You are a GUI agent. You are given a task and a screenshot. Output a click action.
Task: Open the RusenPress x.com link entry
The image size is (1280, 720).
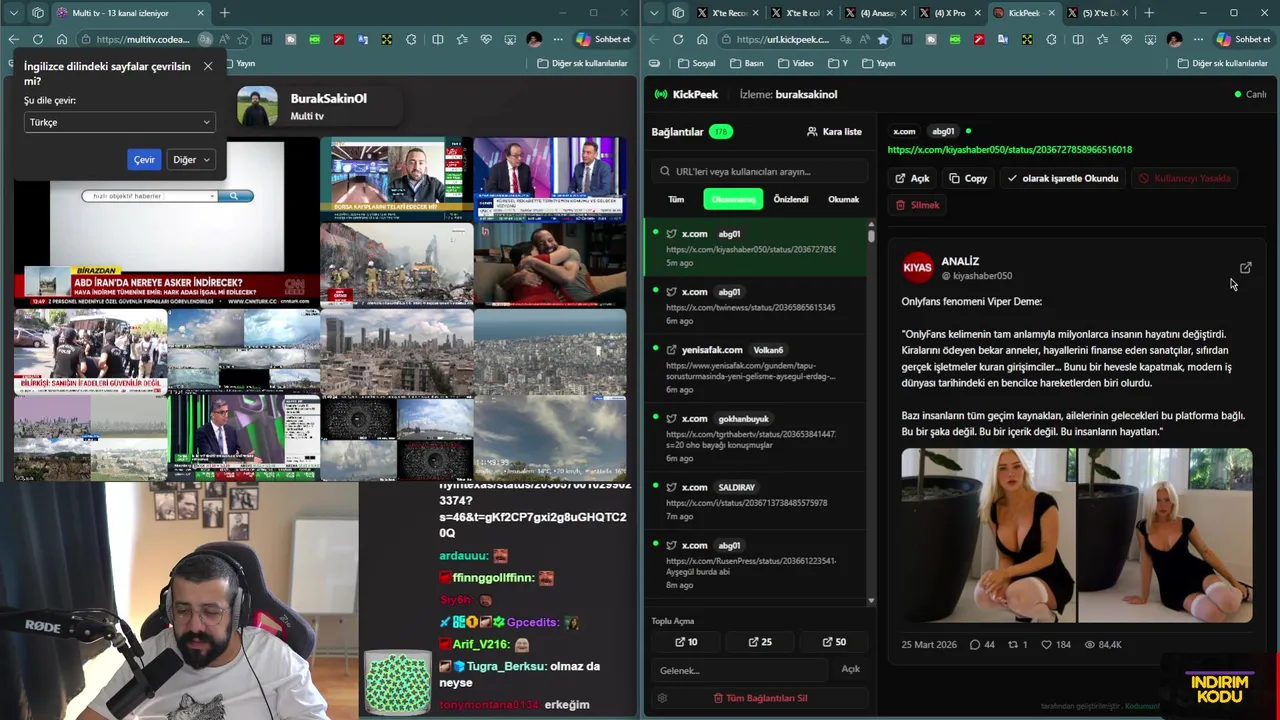tap(755, 565)
